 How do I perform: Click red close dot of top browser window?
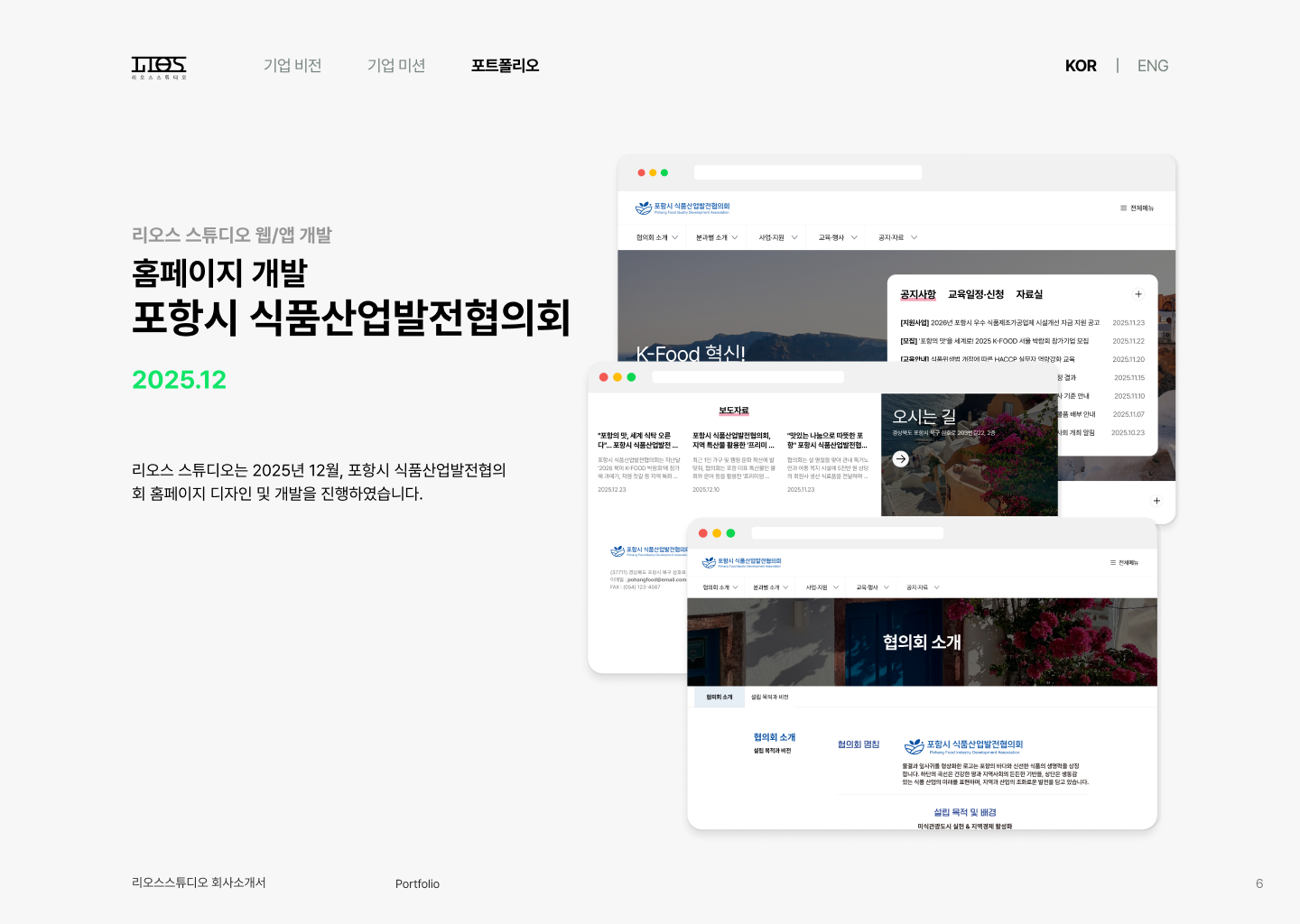coord(641,172)
